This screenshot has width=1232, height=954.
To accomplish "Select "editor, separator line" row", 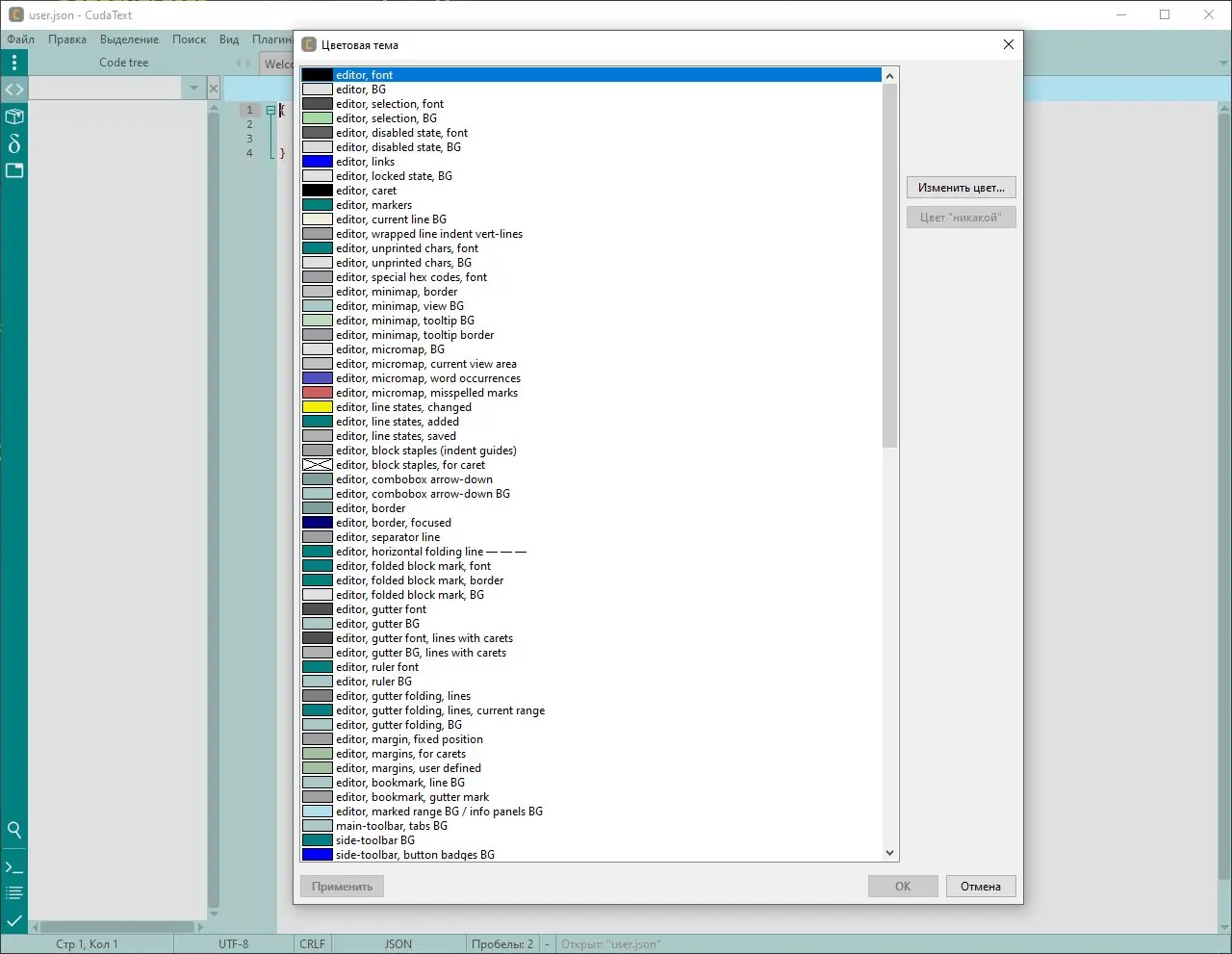I will click(x=591, y=537).
